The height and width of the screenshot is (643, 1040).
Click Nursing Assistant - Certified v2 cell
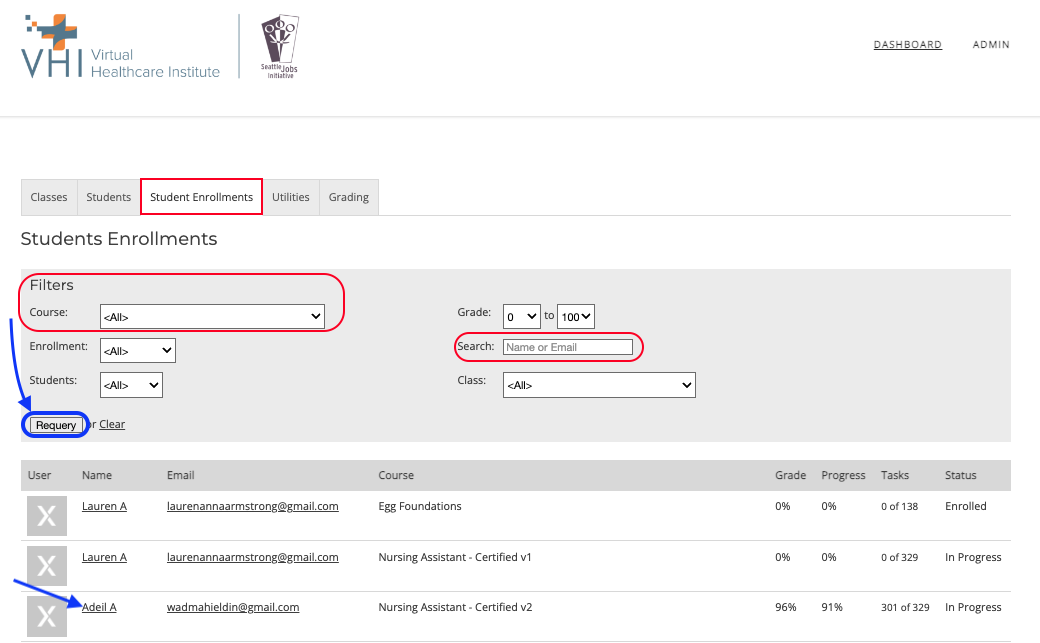pos(455,607)
